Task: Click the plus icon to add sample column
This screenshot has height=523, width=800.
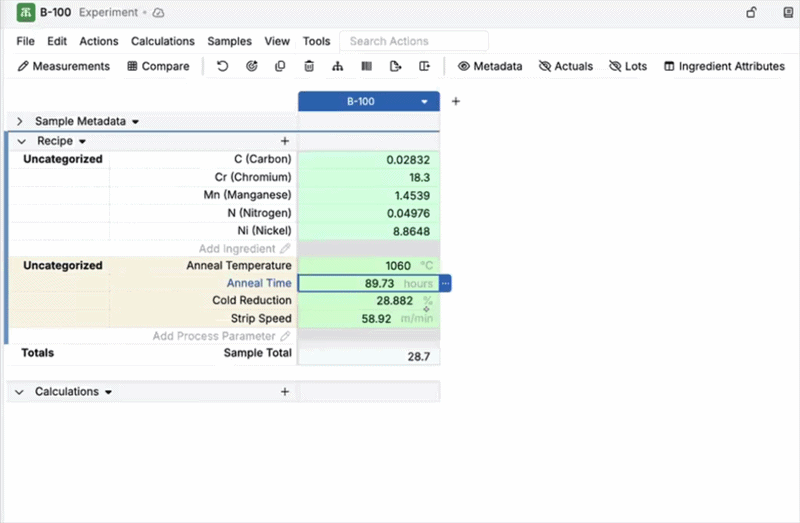Action: 456,101
